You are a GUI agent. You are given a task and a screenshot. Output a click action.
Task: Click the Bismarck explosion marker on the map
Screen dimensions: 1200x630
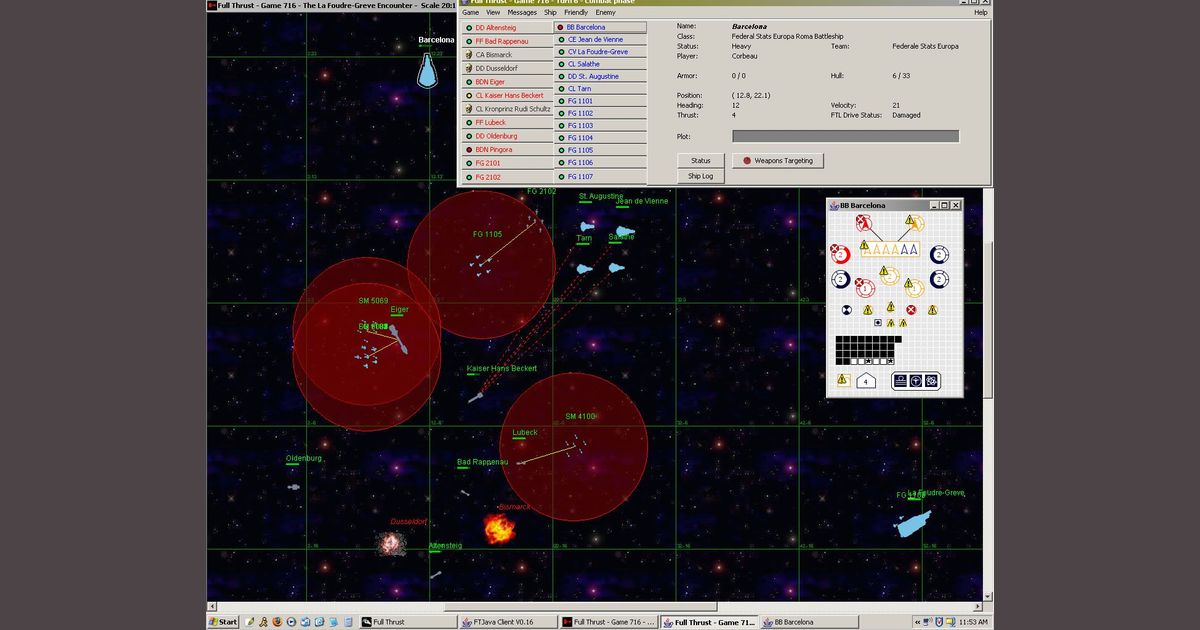tap(499, 528)
